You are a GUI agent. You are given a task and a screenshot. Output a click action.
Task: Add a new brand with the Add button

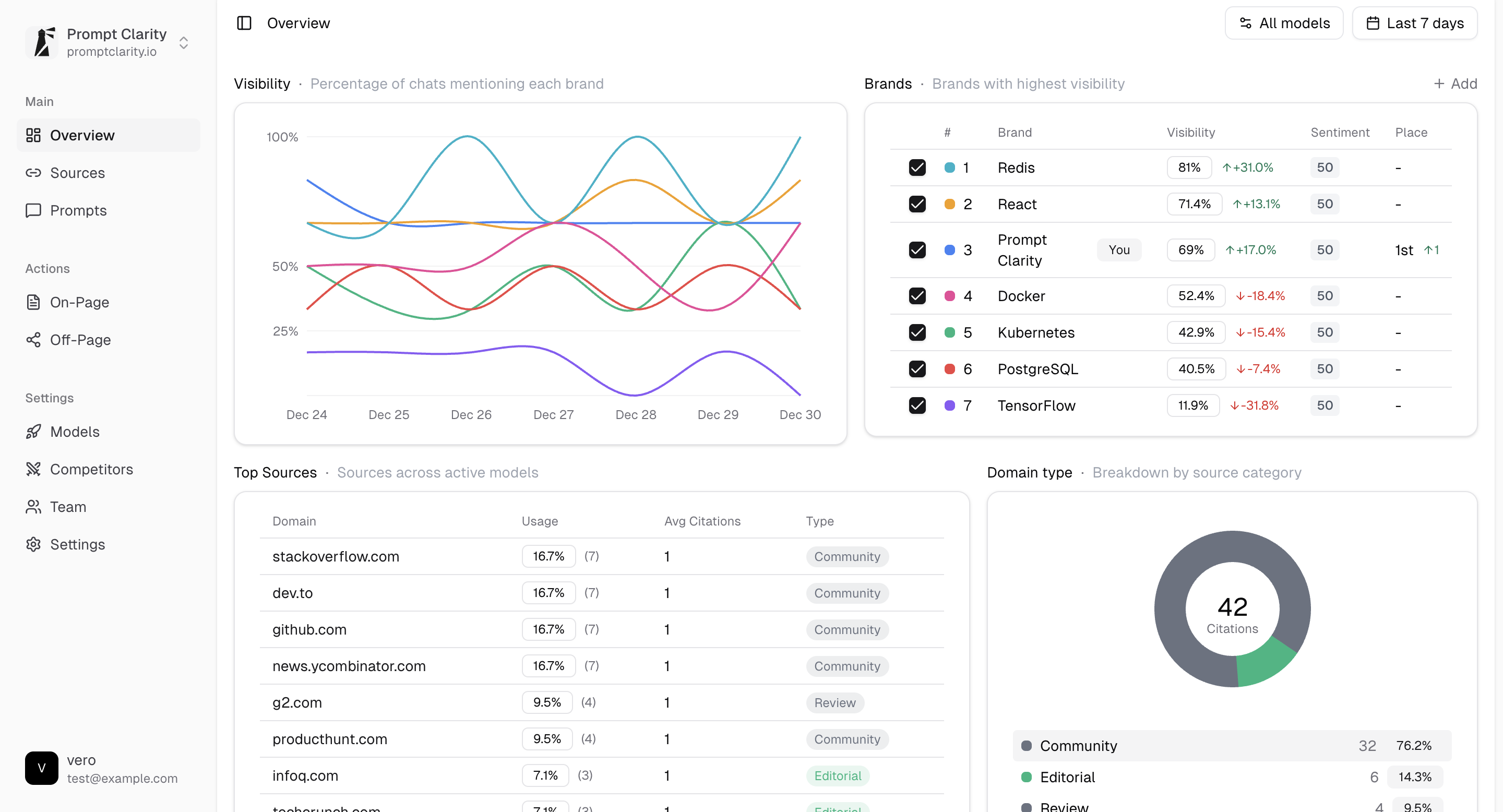[1455, 83]
